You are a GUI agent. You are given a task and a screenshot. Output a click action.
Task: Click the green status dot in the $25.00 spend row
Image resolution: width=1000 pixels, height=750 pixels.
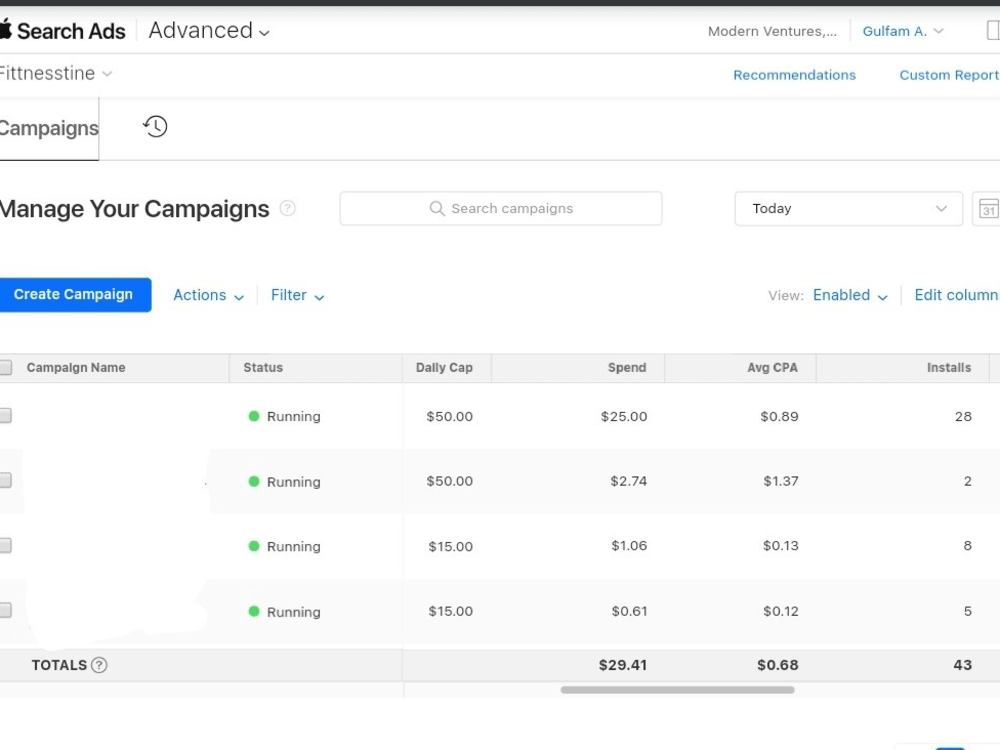[x=254, y=416]
